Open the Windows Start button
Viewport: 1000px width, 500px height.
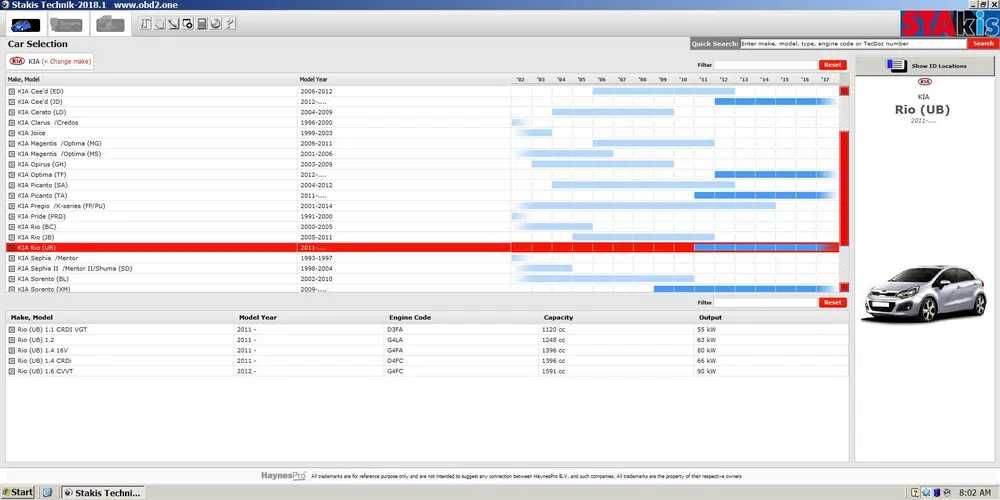tap(18, 492)
